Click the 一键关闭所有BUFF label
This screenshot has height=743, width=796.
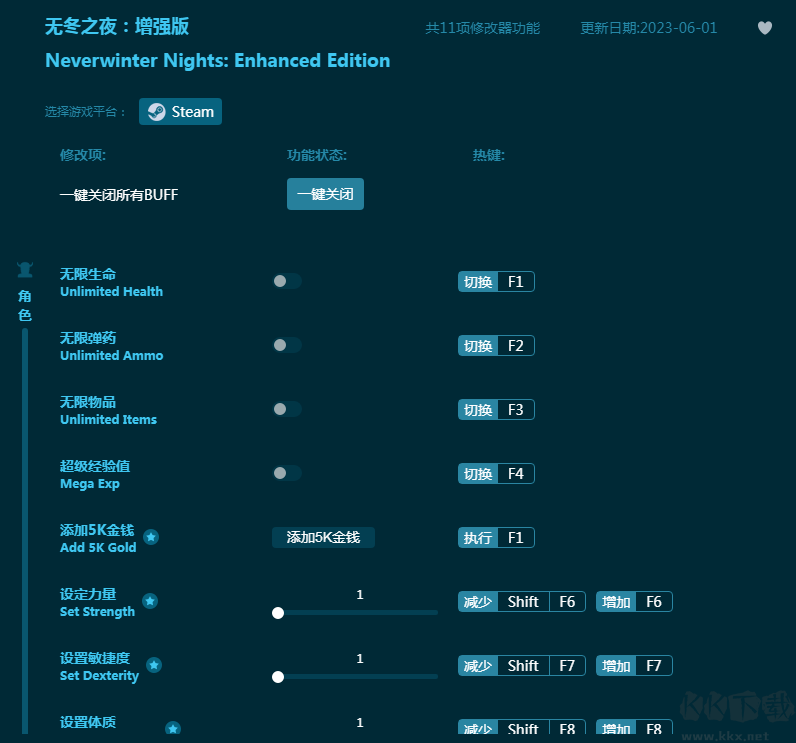coord(119,195)
